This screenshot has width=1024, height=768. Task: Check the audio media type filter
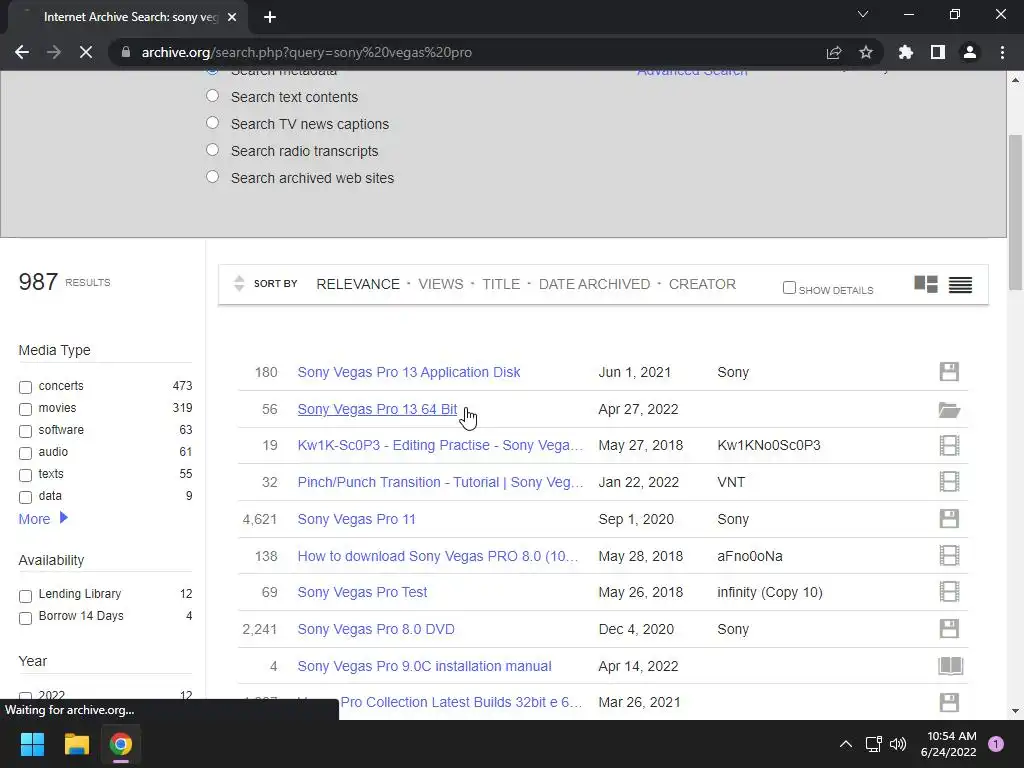click(25, 453)
